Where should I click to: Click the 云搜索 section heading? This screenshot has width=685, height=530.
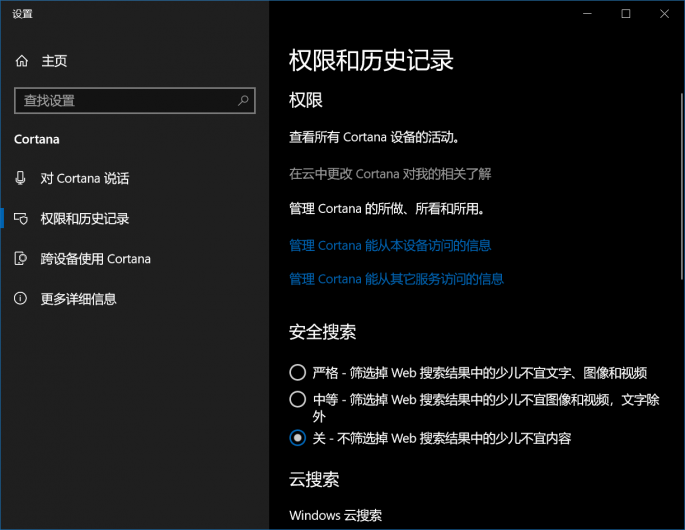[x=314, y=480]
